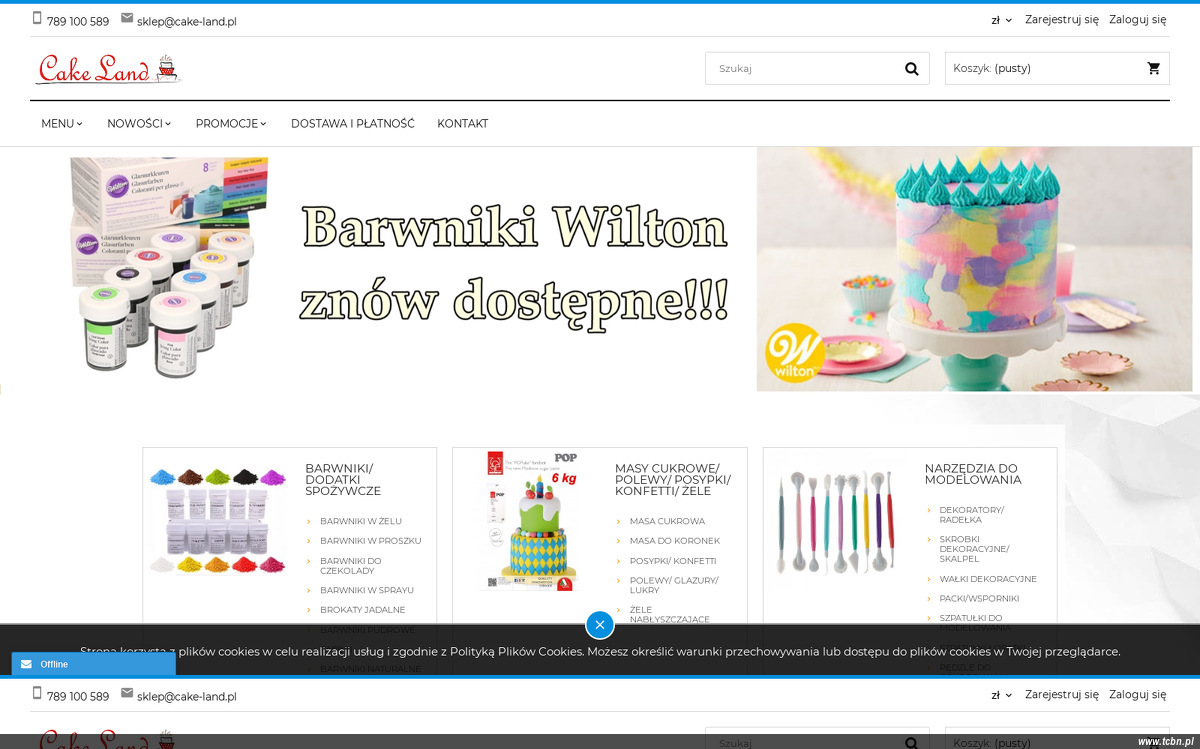Click the Offline chat envelope icon
The image size is (1200, 749).
26,664
